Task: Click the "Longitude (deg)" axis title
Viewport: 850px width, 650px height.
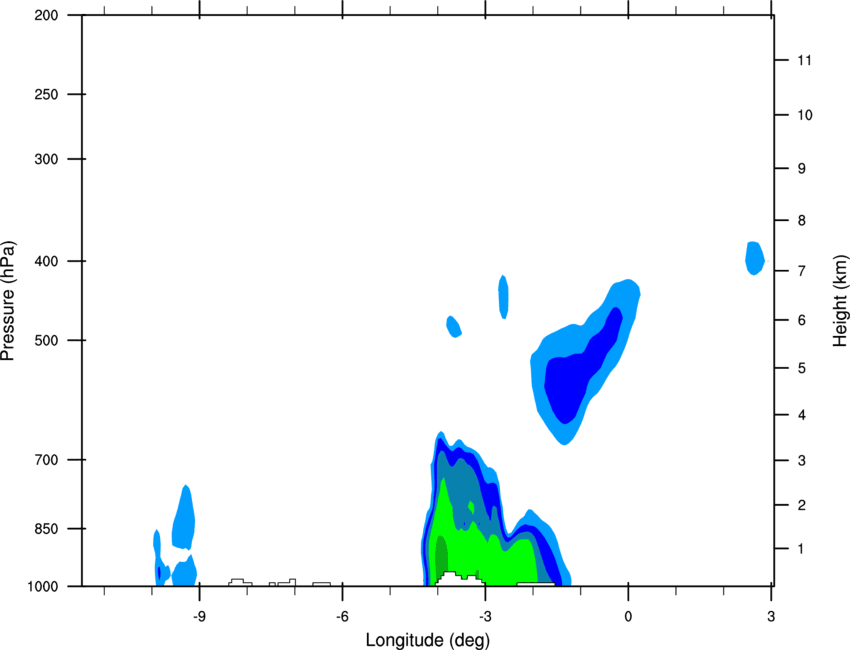Action: tap(428, 640)
